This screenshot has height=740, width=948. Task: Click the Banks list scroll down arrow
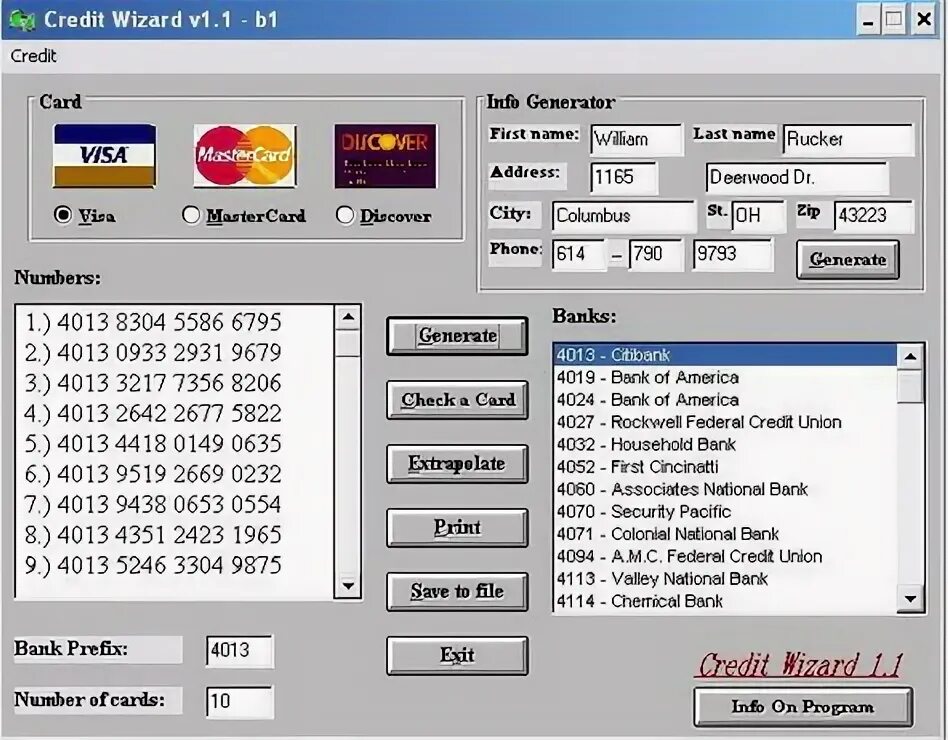[x=910, y=600]
